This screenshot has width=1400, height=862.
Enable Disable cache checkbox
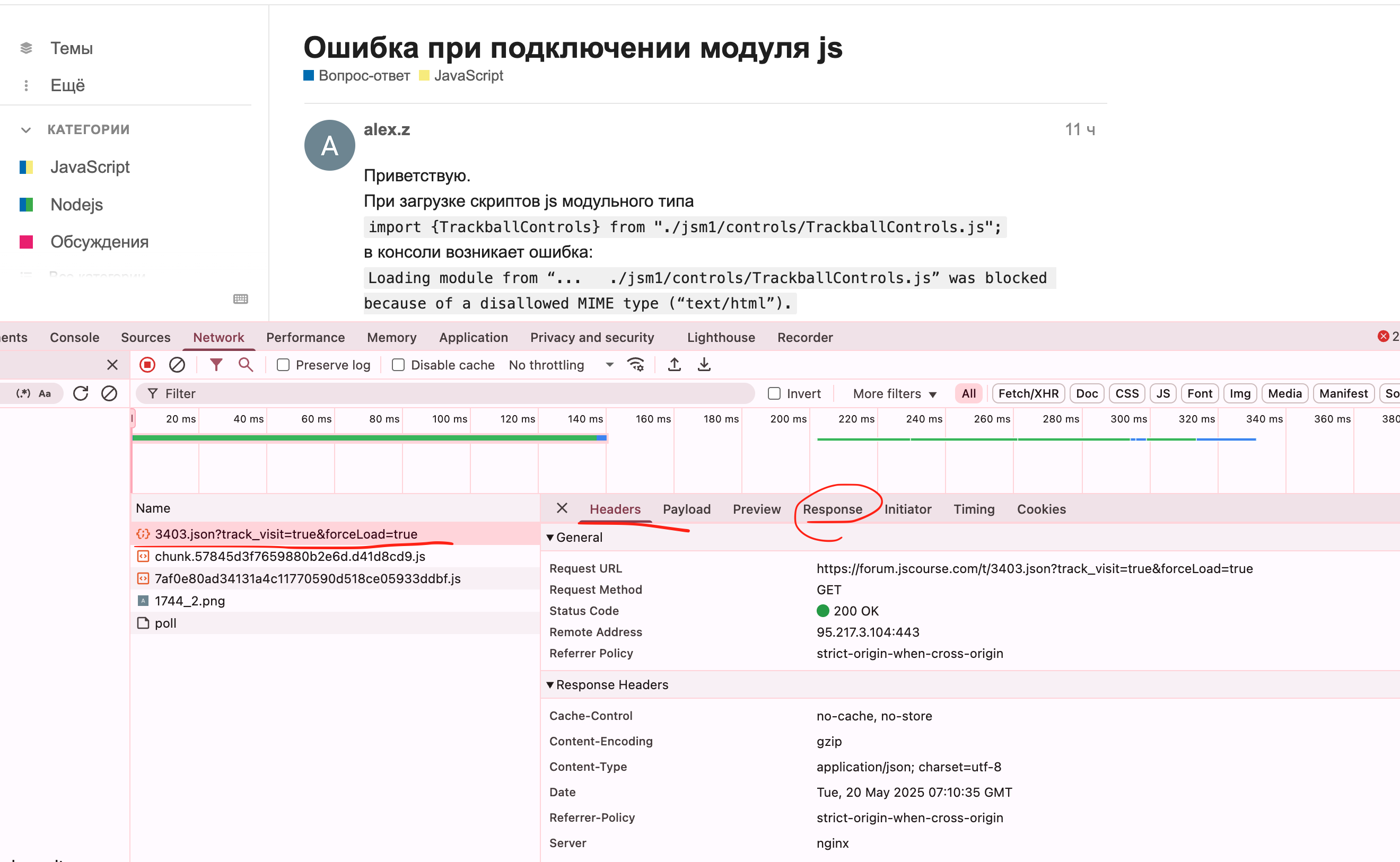click(398, 365)
